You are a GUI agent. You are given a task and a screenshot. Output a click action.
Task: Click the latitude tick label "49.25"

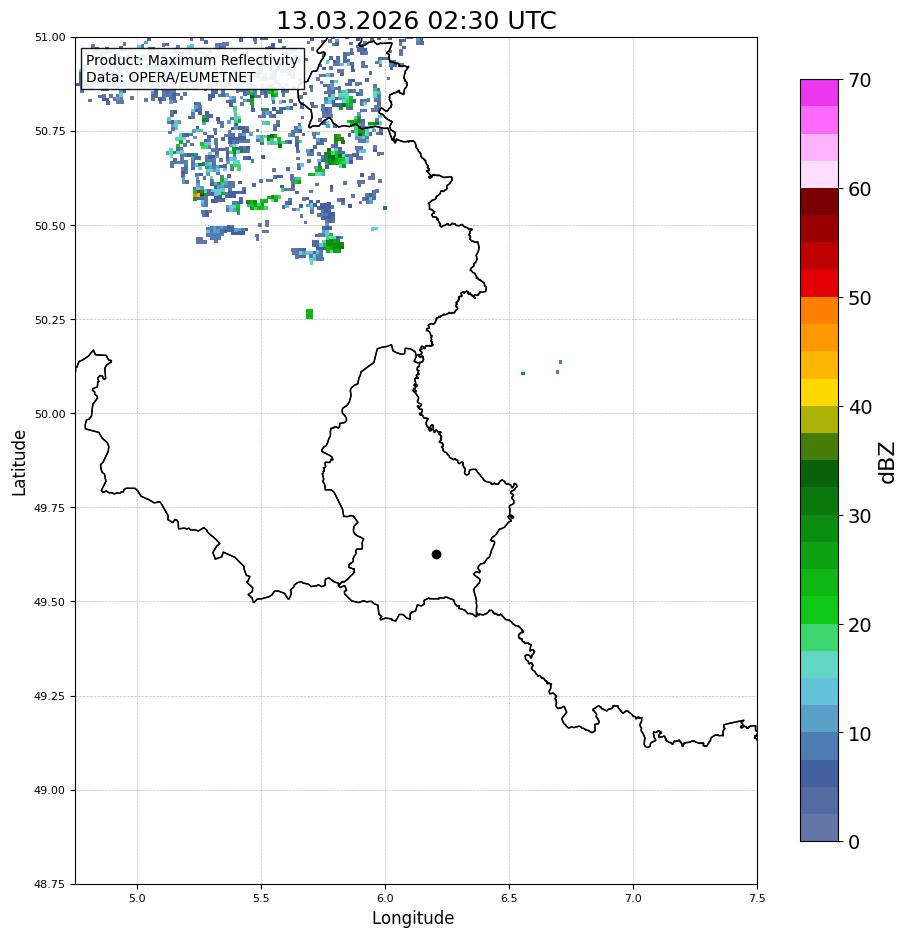click(50, 696)
